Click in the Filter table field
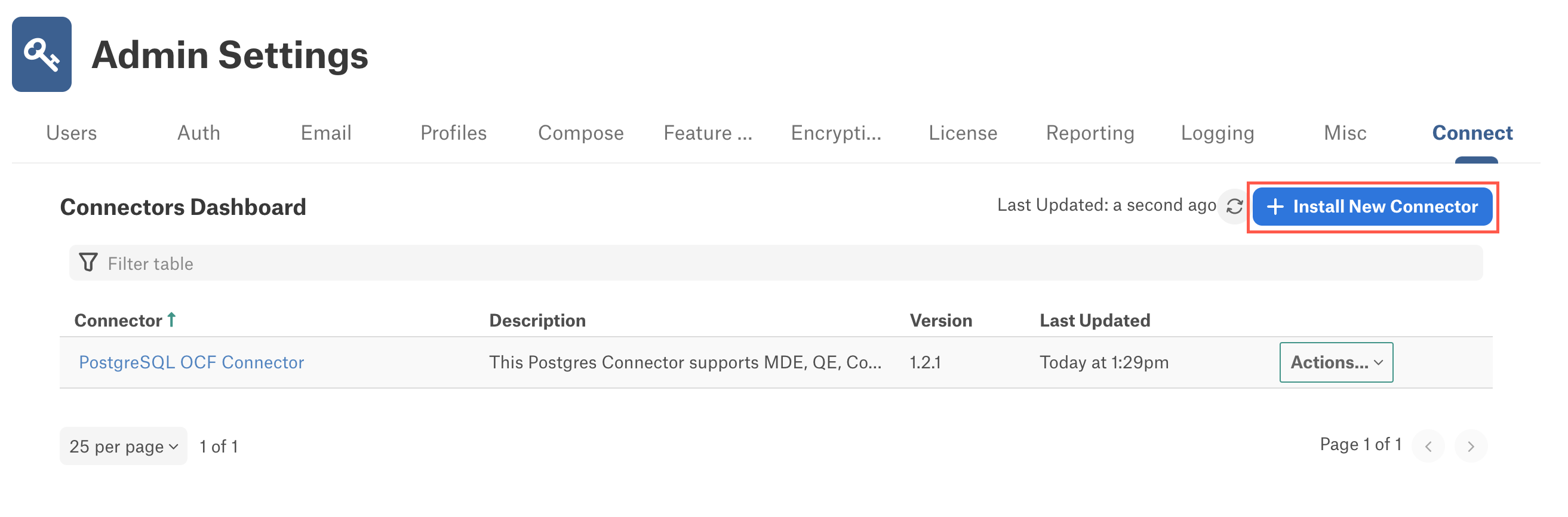 pos(776,263)
